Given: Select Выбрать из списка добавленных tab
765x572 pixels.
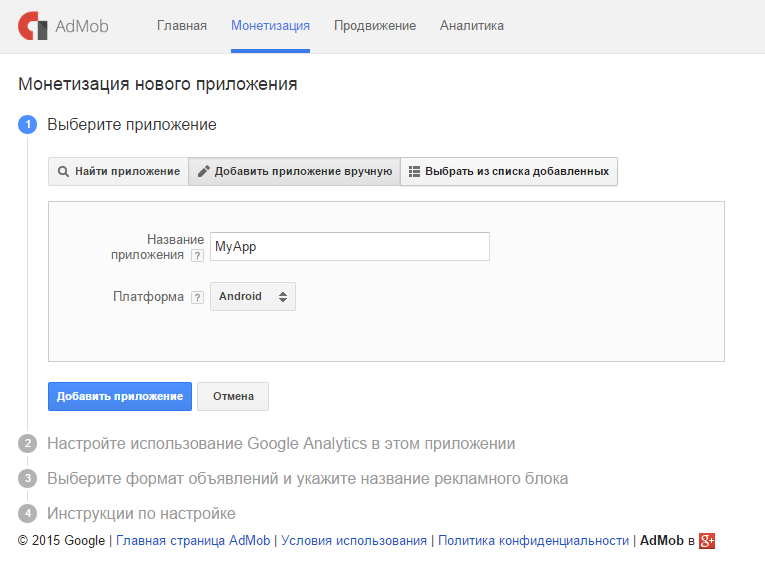Looking at the screenshot, I should tap(509, 171).
